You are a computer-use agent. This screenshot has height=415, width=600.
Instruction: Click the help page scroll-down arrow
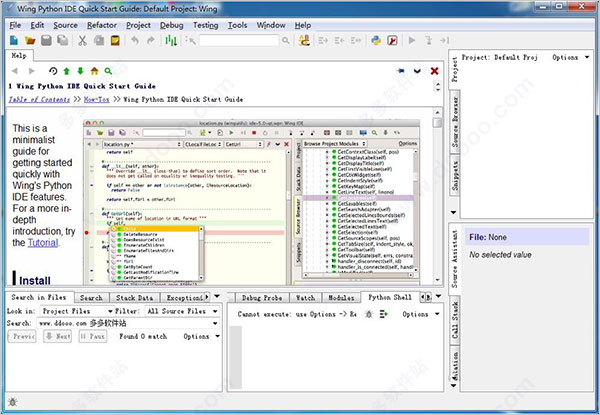coord(437,280)
